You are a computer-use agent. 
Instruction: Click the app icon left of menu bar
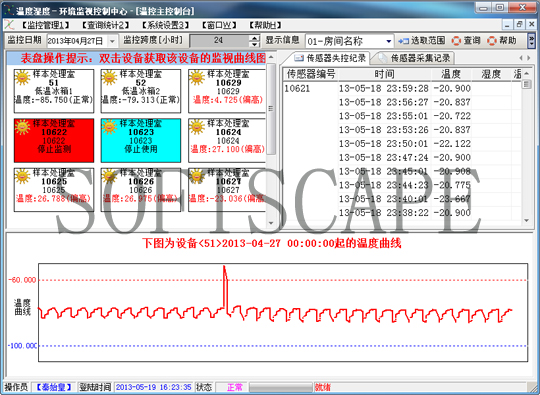[x=10, y=25]
